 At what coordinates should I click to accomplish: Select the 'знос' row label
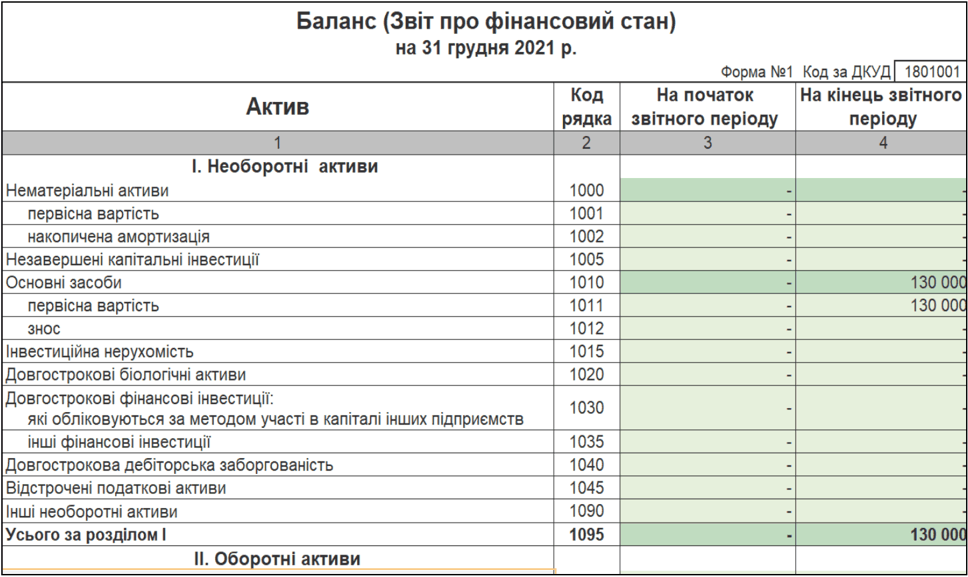[44, 329]
